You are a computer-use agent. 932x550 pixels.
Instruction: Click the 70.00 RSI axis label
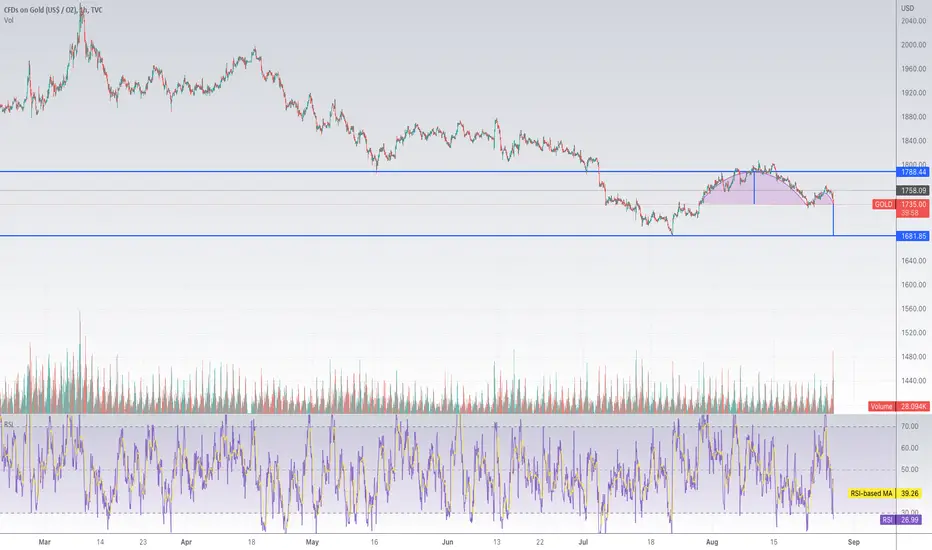coord(910,427)
